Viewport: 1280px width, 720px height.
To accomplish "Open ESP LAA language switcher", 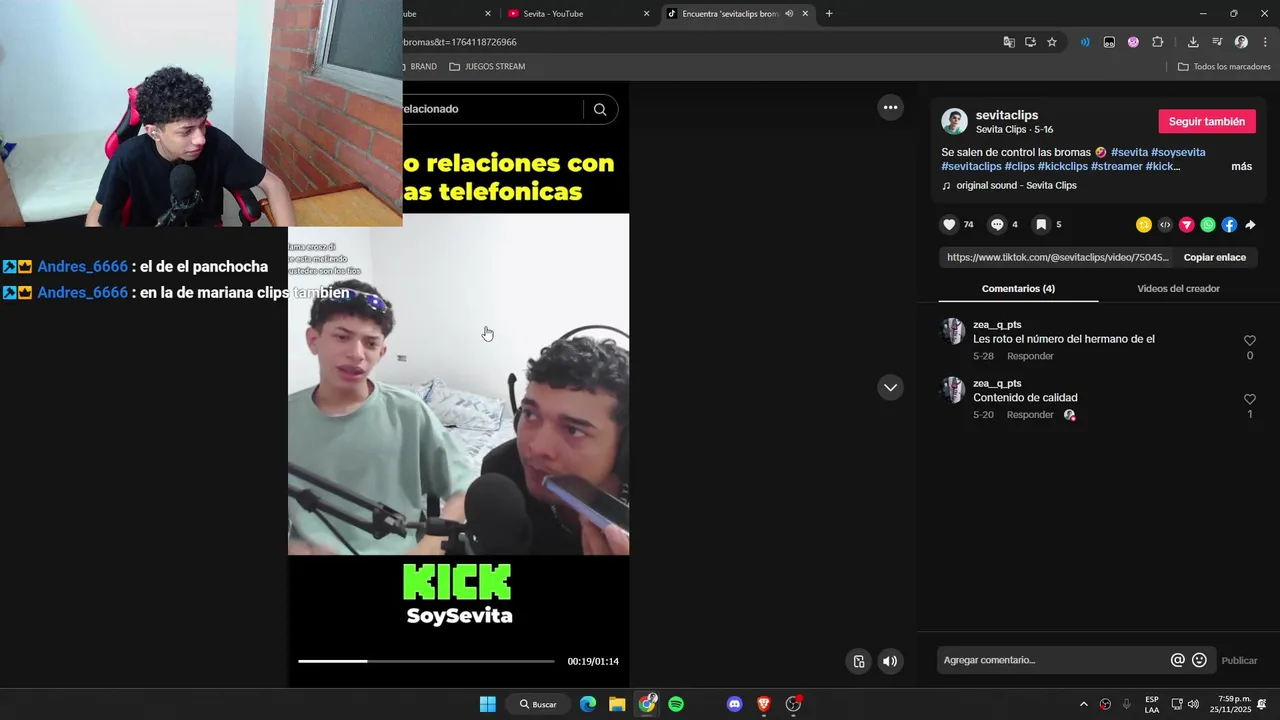I will tap(1152, 704).
